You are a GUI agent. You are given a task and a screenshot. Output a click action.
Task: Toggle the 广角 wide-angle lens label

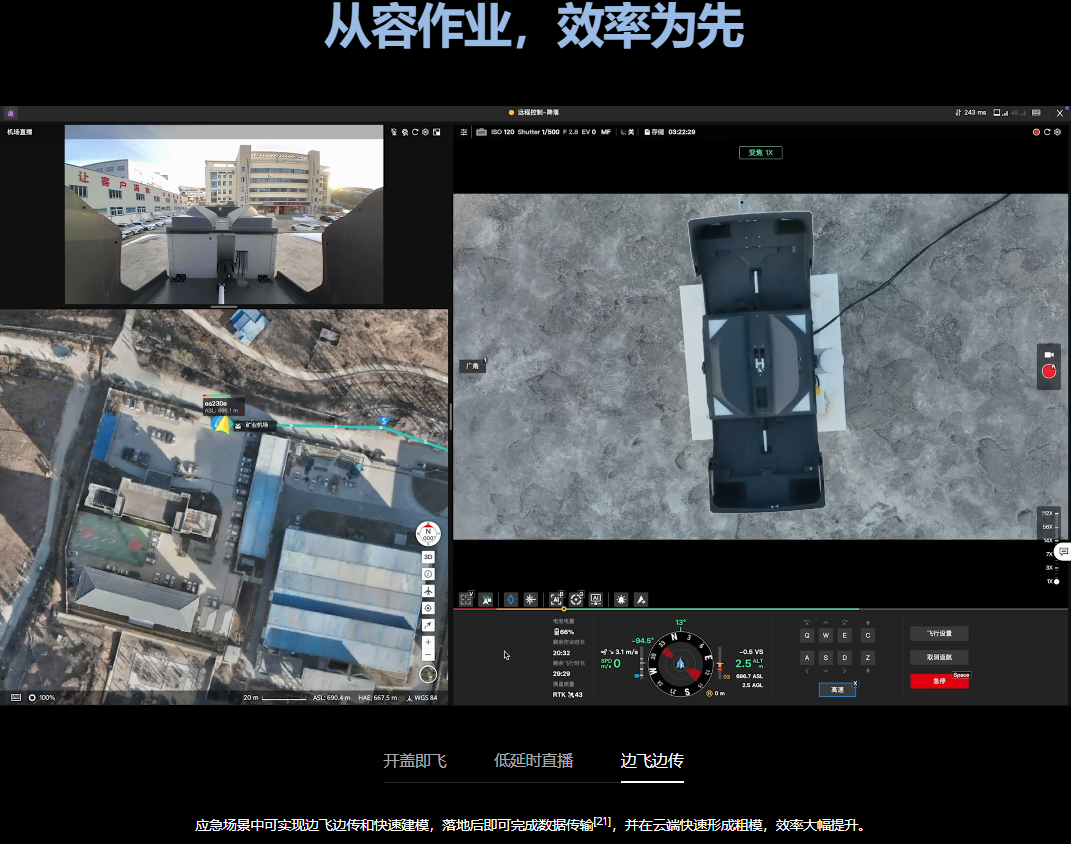(x=471, y=367)
